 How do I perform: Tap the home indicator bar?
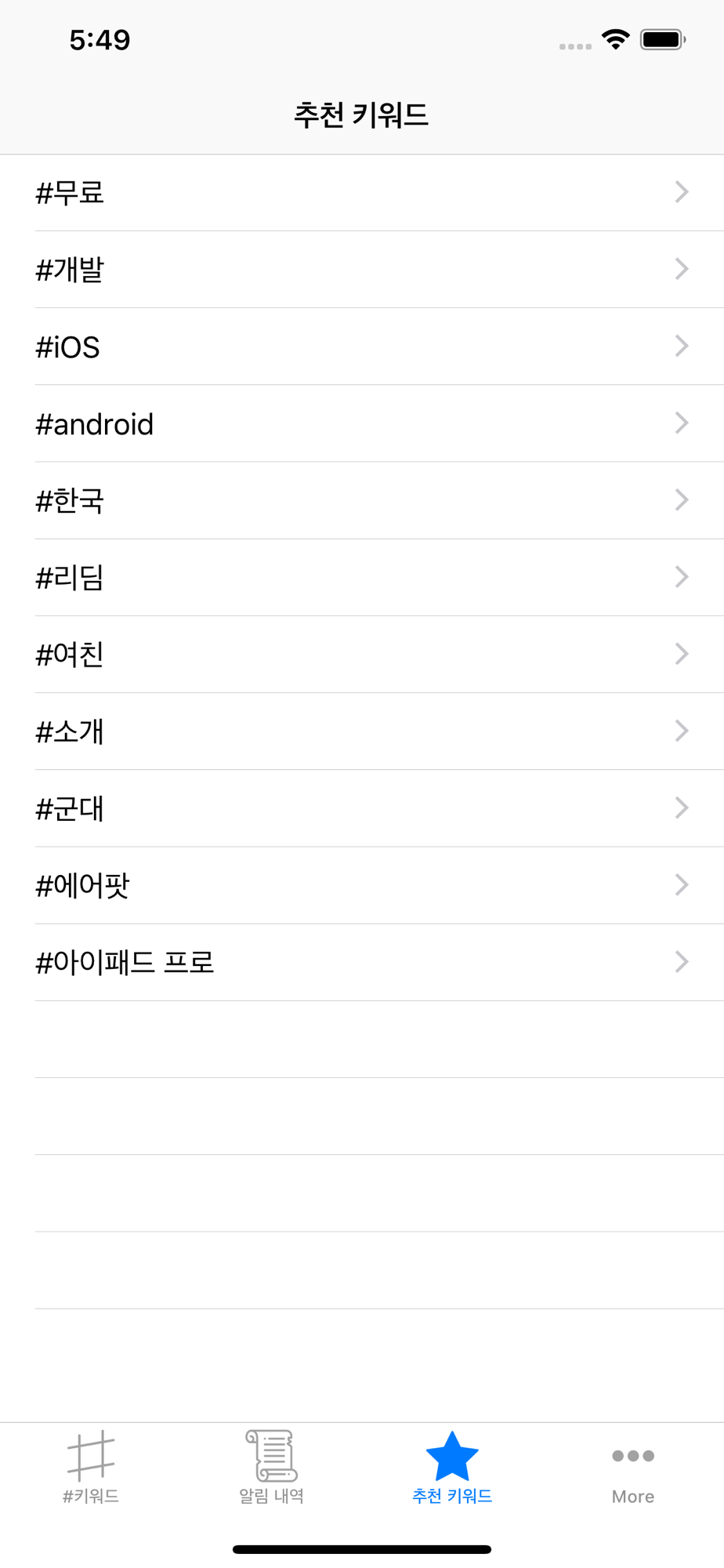362,1549
